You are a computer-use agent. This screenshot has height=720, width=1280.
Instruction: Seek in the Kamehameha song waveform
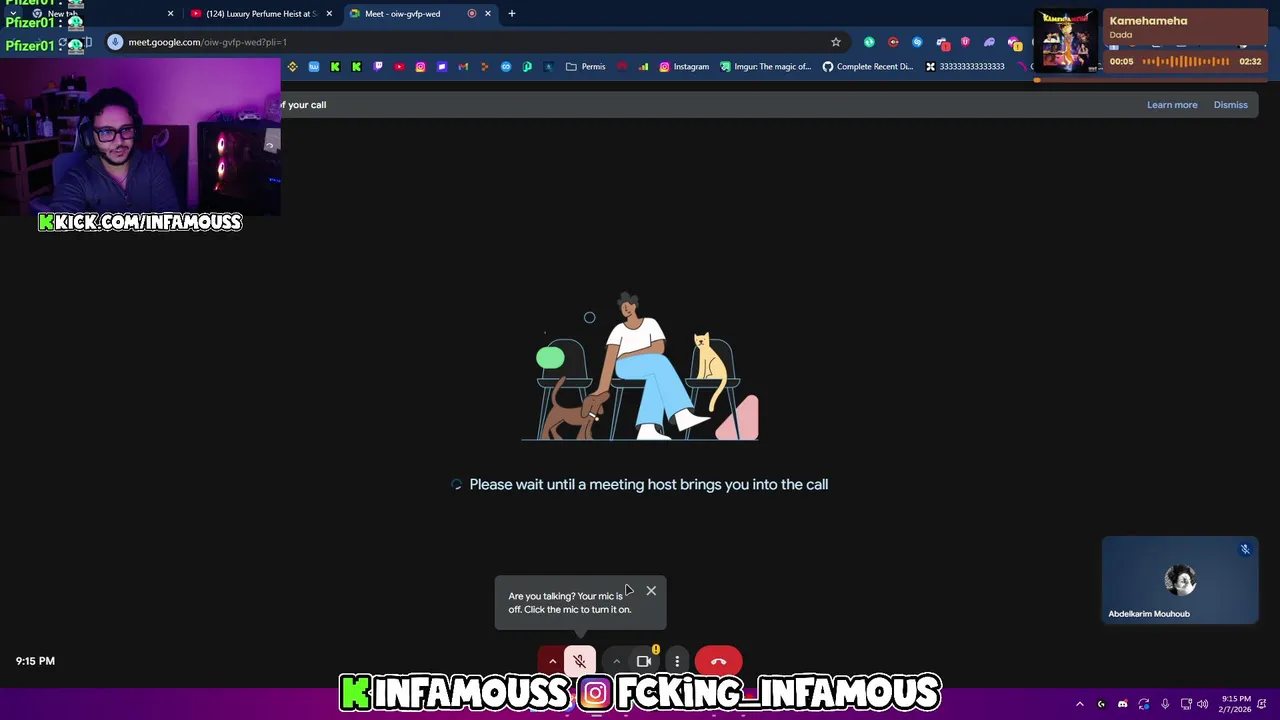point(1186,62)
